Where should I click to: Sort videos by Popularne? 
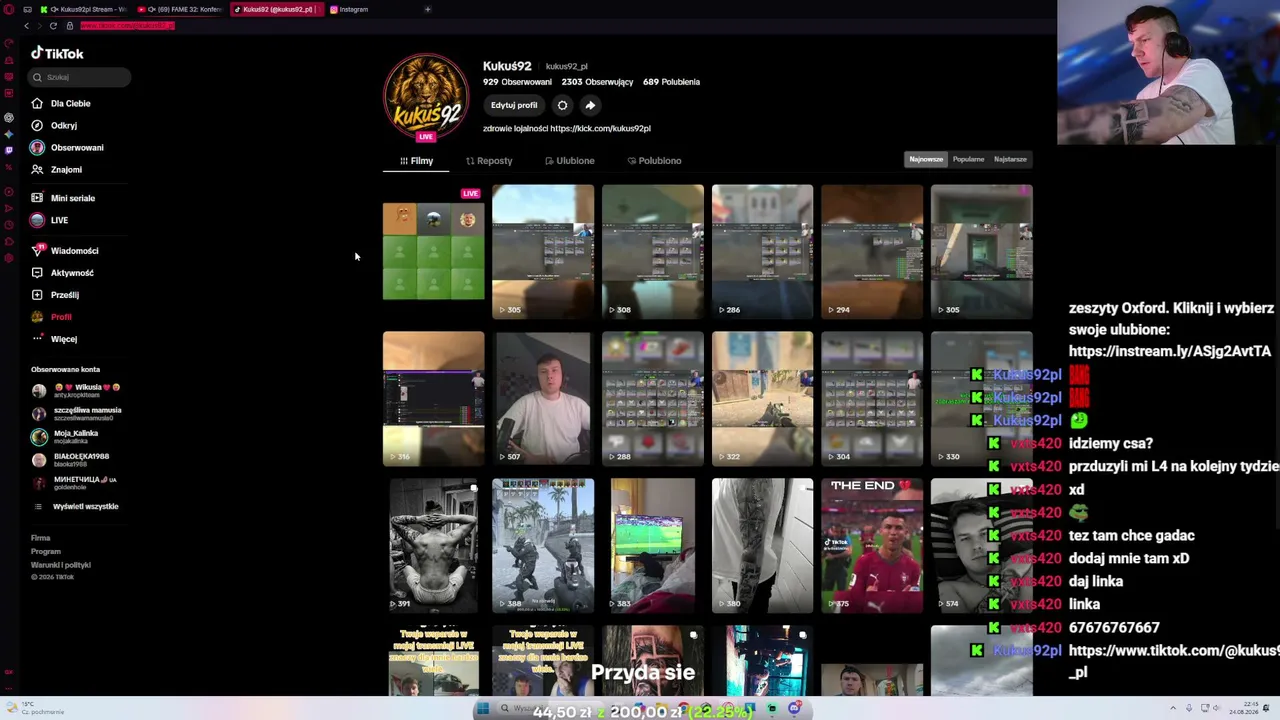coord(968,159)
